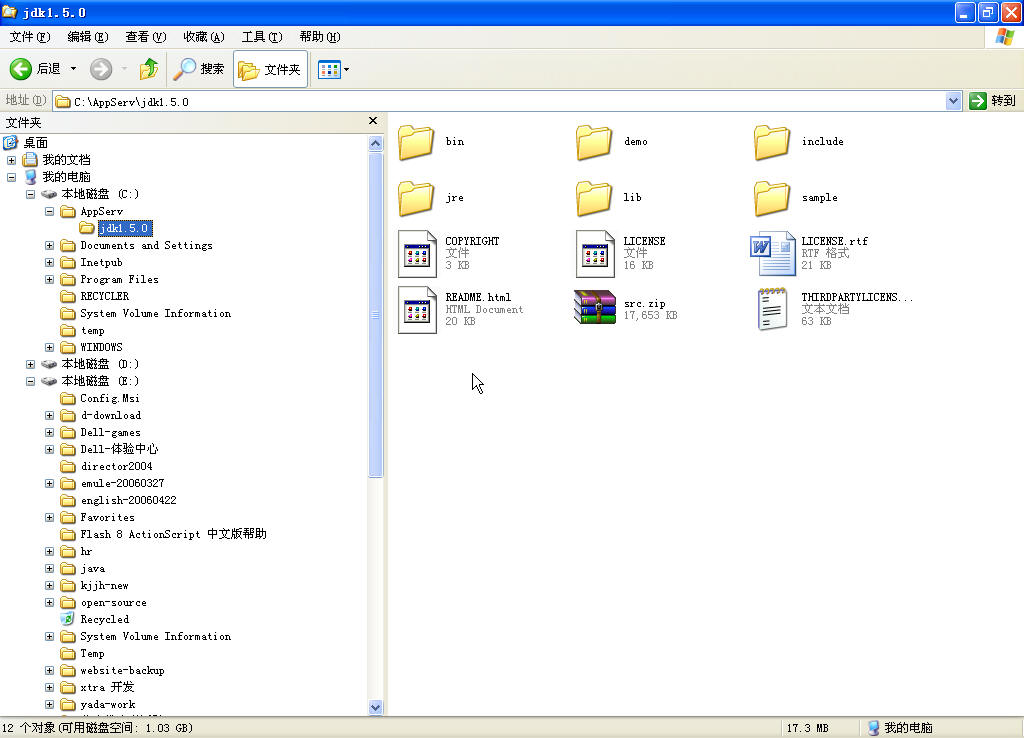
Task: Select the jre folder icon
Action: (416, 198)
